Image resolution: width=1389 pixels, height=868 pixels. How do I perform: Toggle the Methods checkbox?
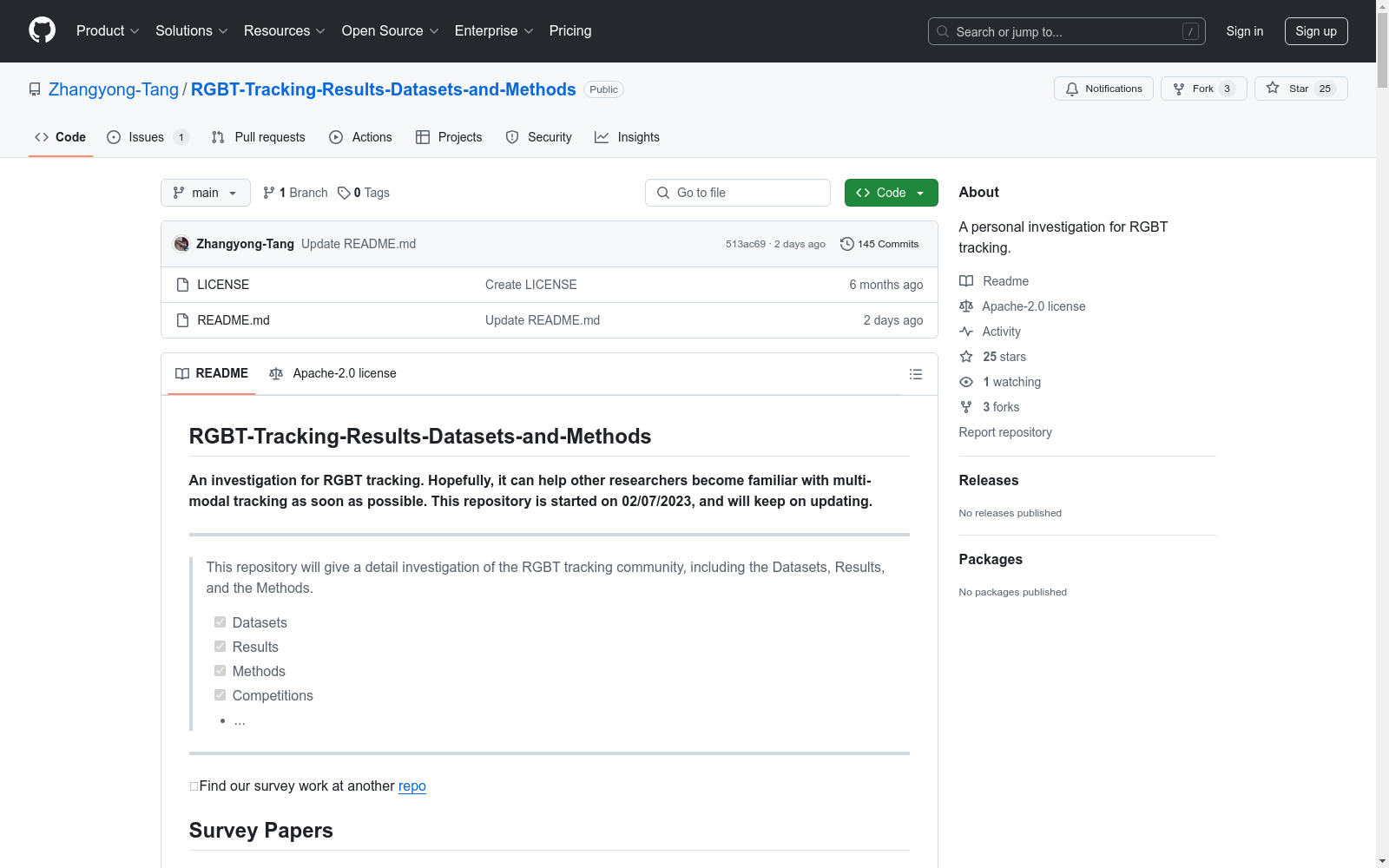pyautogui.click(x=220, y=671)
